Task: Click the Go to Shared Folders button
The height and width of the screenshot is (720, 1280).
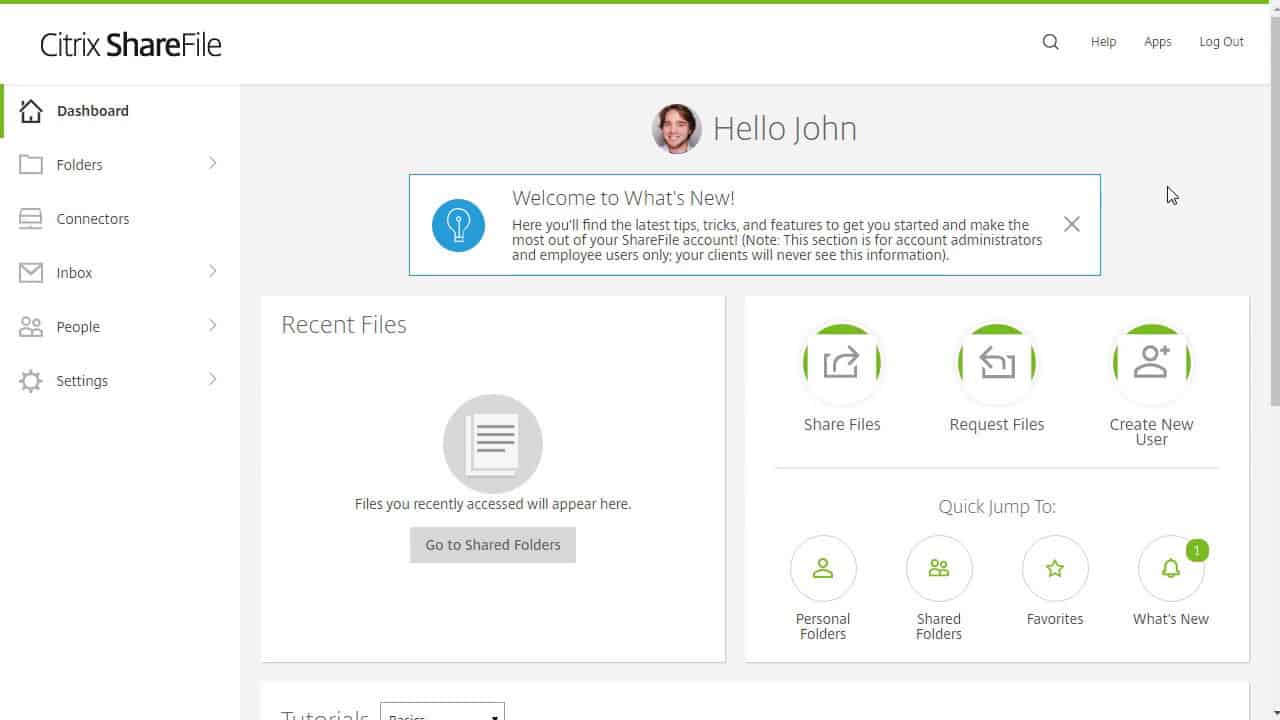Action: [x=493, y=545]
